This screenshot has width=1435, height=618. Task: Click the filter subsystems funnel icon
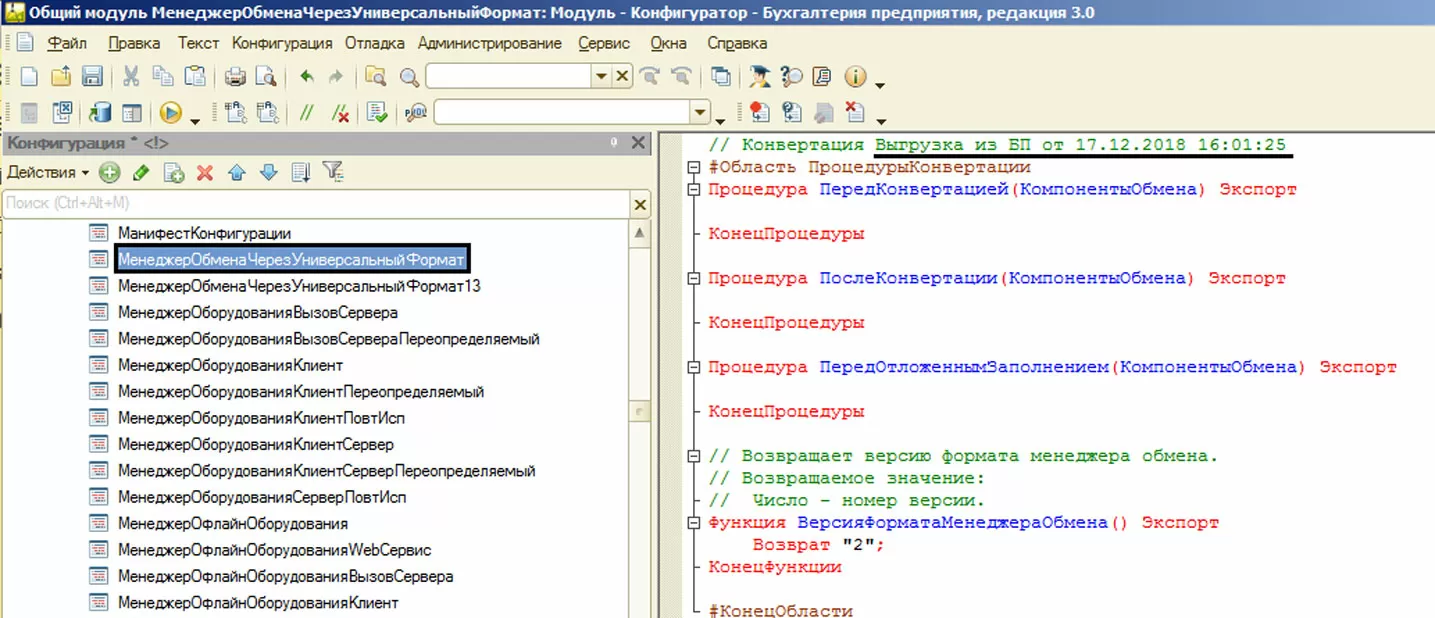click(332, 173)
